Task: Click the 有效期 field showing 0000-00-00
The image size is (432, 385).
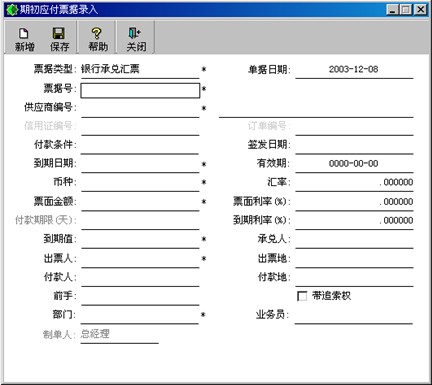Action: tap(354, 164)
